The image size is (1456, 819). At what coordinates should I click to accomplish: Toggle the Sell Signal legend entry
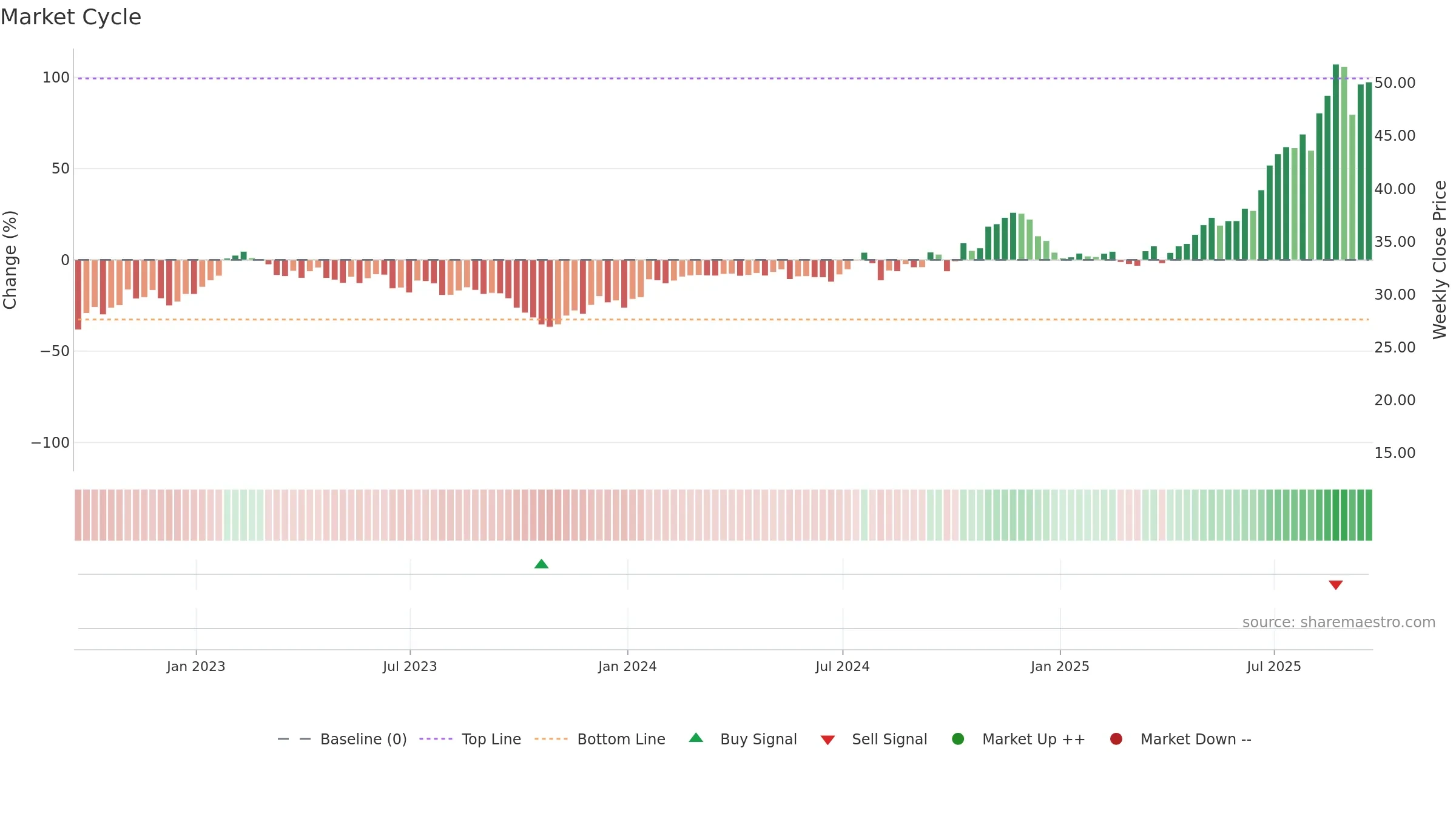tap(874, 739)
